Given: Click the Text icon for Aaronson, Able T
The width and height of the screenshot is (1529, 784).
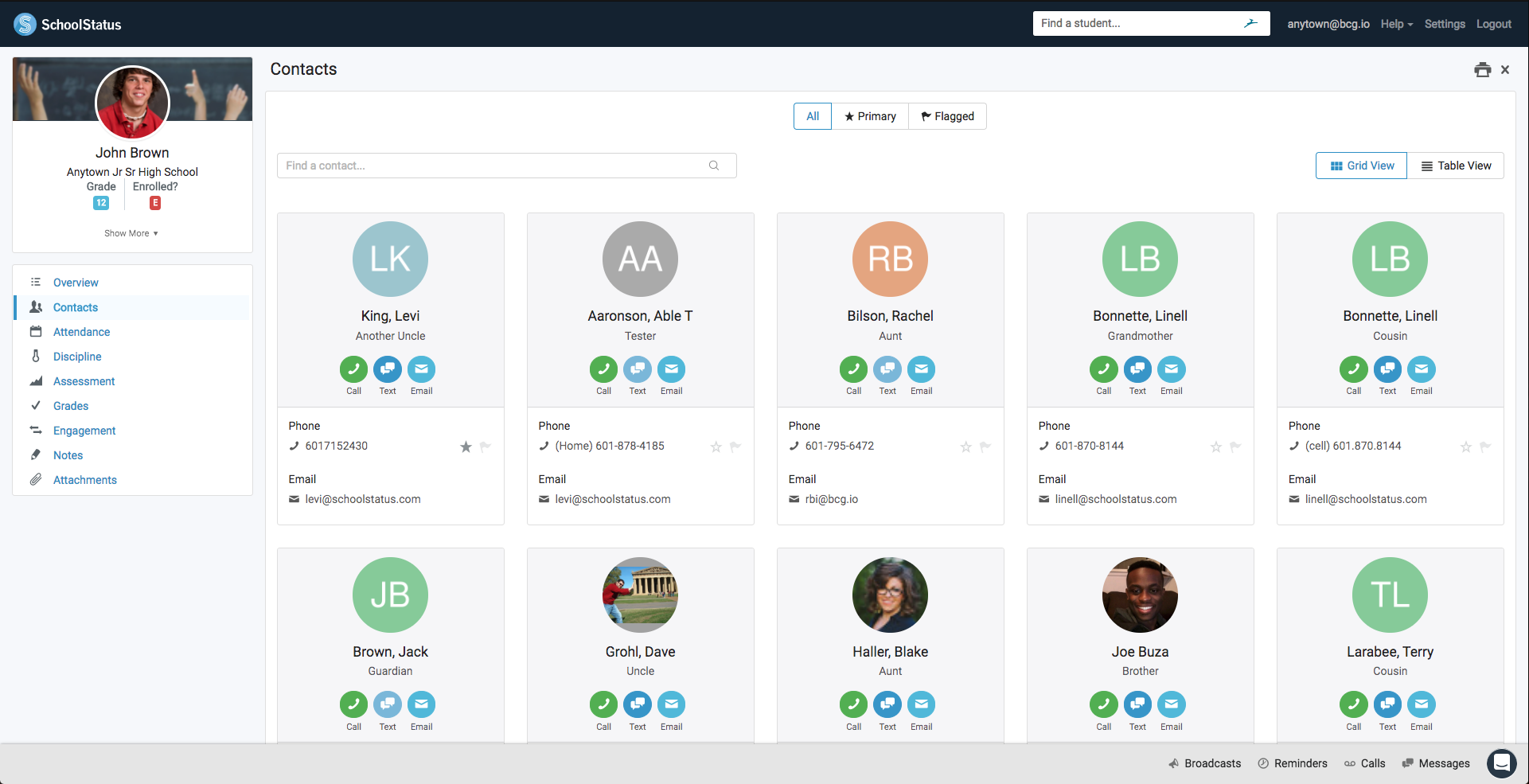Looking at the screenshot, I should coord(638,369).
